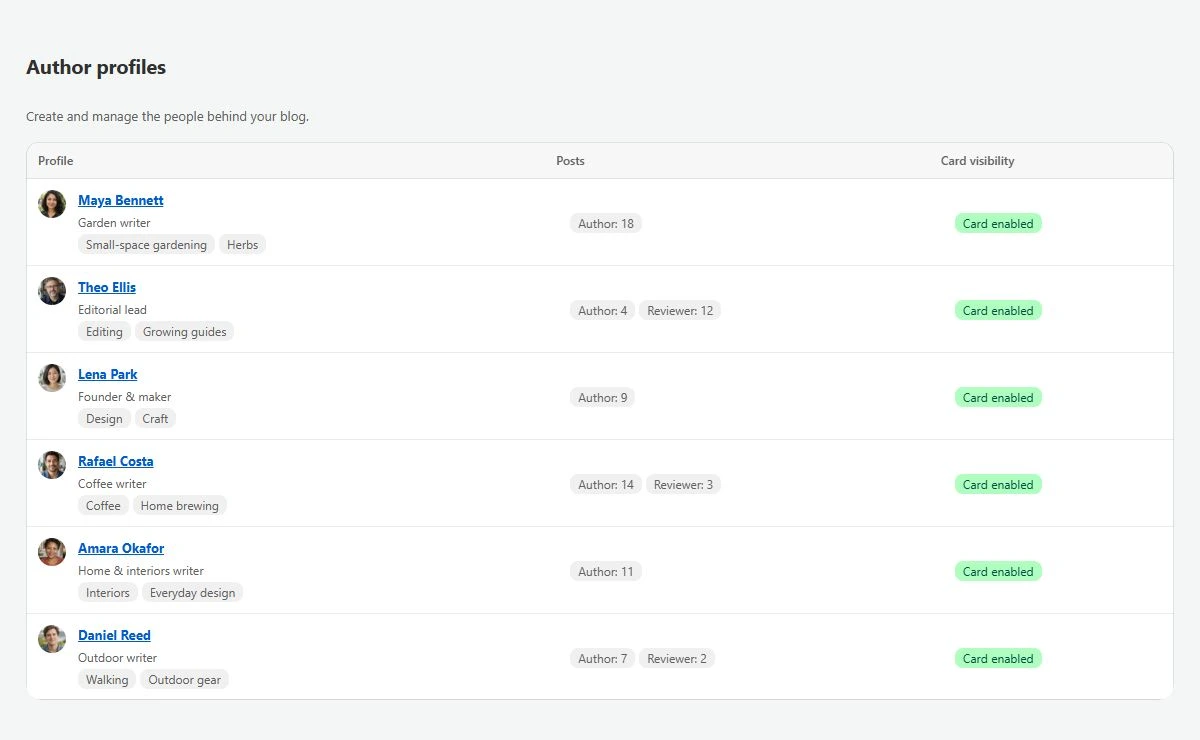Open Maya Bennett's profile link
Viewport: 1200px width, 740px height.
pos(121,200)
